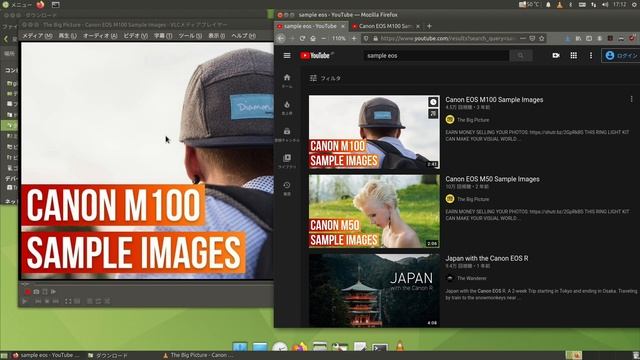The image size is (640, 360).
Task: Click the ログイン sign-in button
Action: [x=621, y=56]
